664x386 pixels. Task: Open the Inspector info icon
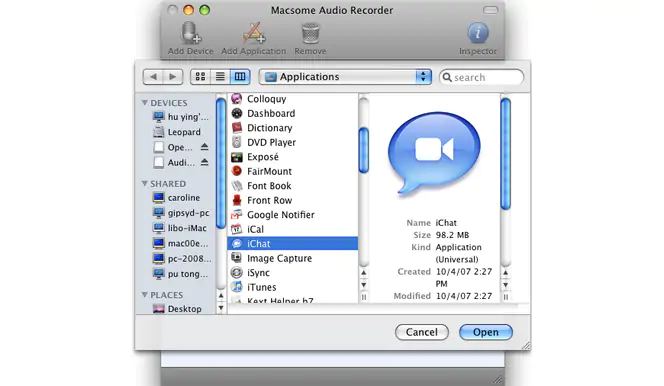(x=478, y=33)
